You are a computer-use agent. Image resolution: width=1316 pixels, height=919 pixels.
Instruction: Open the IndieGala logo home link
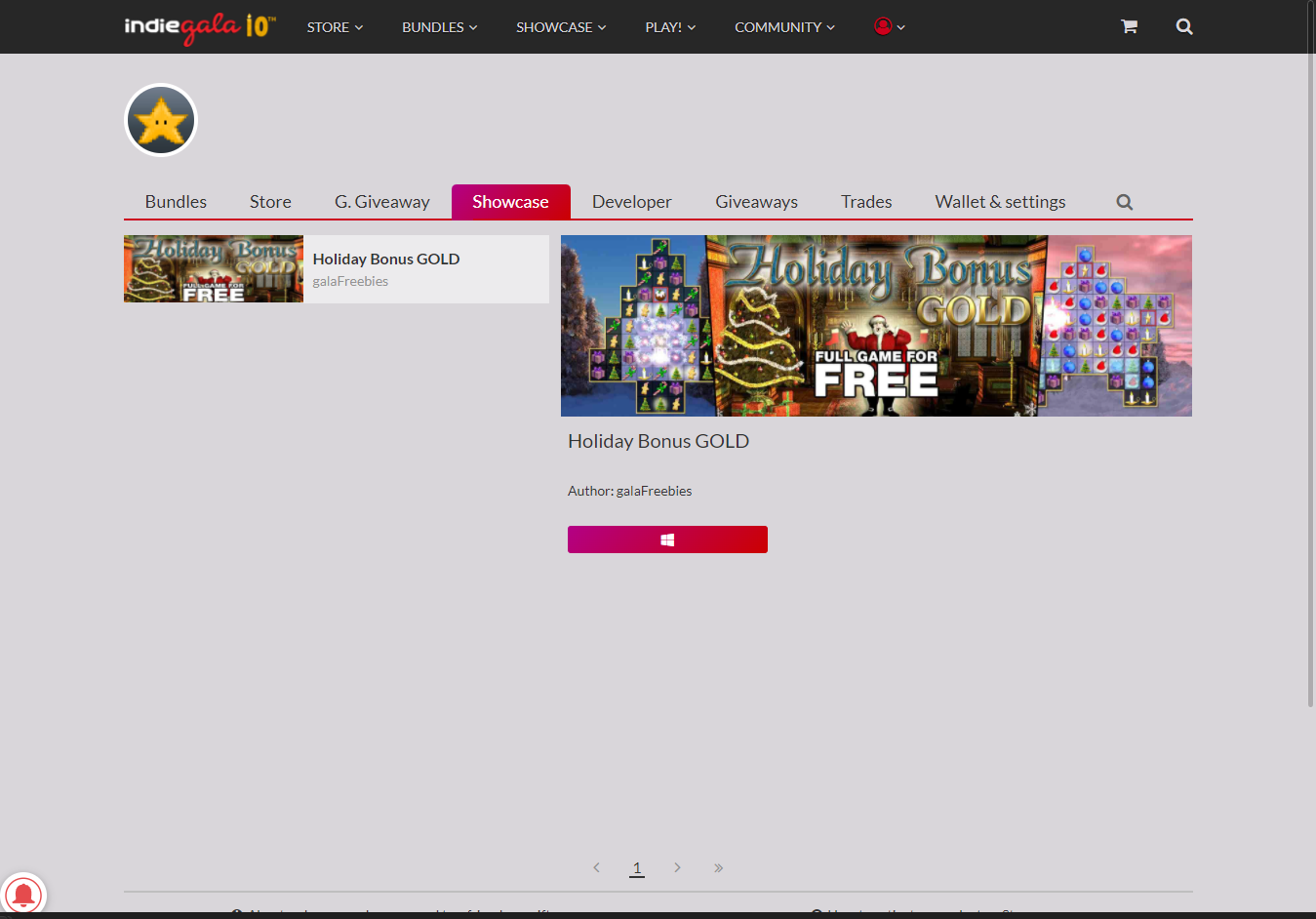click(200, 27)
